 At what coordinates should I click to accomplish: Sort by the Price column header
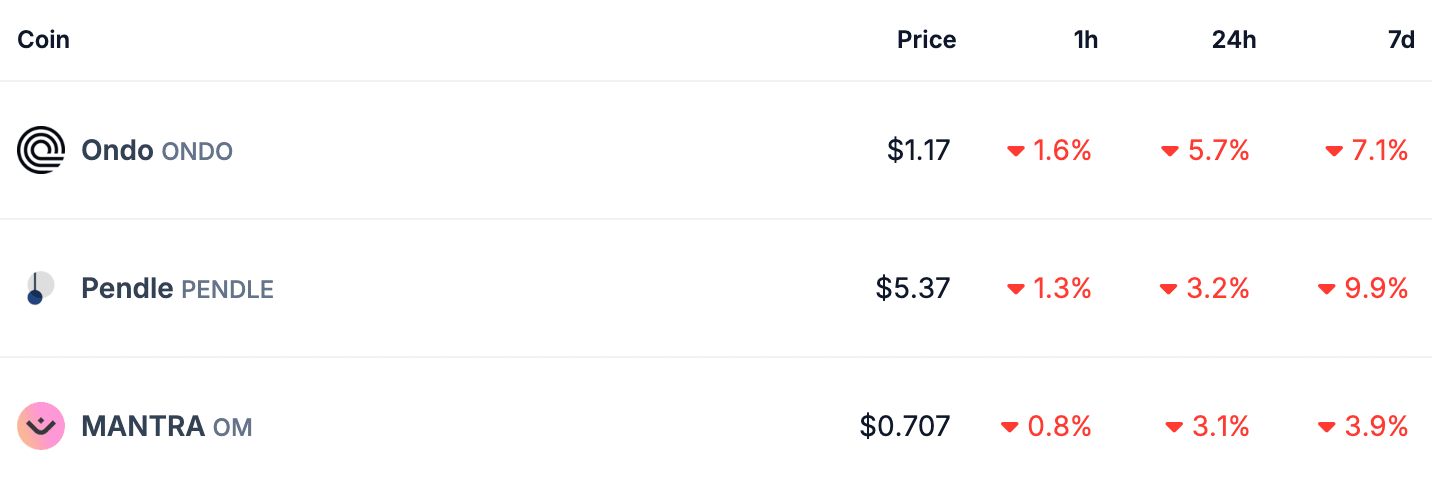pos(926,40)
